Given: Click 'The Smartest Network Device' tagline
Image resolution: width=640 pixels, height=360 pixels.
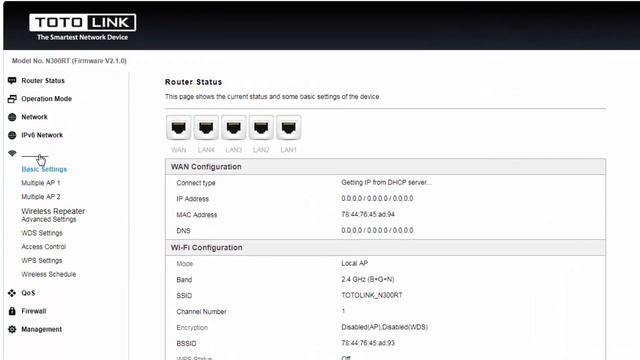Looking at the screenshot, I should coord(82,37).
